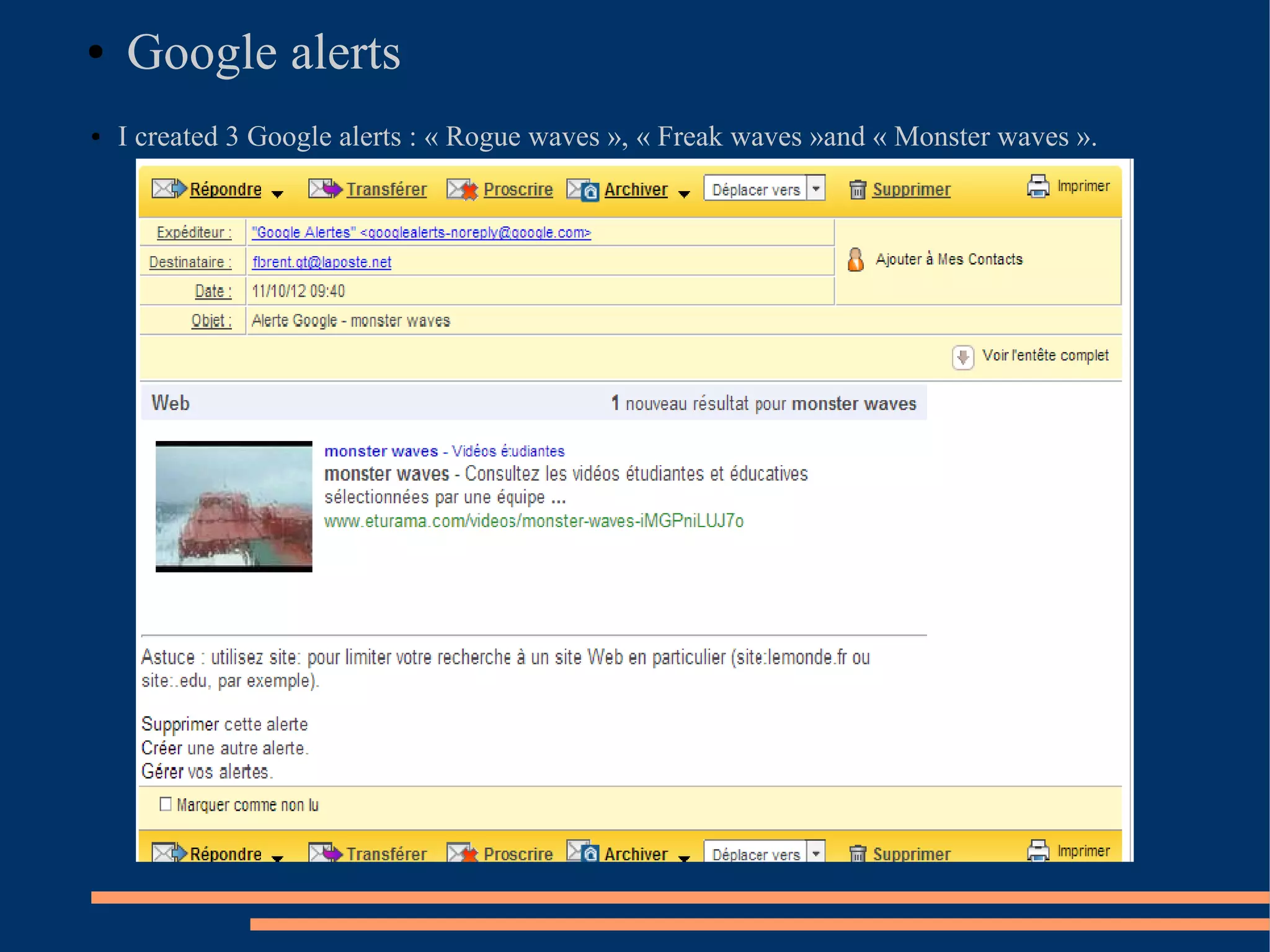The width and height of the screenshot is (1270, 952).
Task: Click the Supprimer link in top toolbar
Action: point(912,189)
